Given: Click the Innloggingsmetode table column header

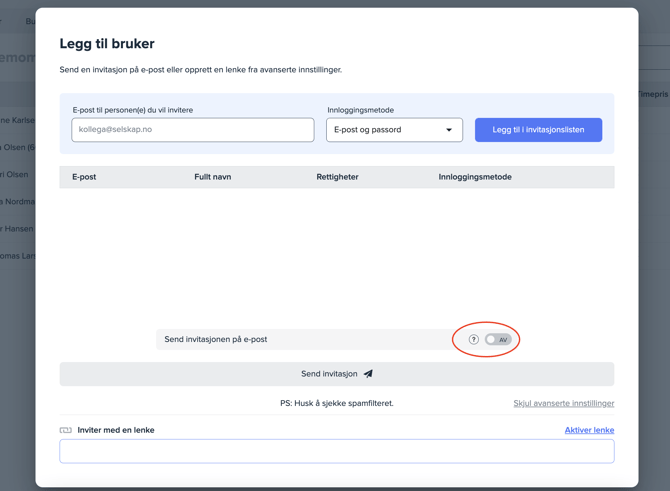Looking at the screenshot, I should point(474,177).
